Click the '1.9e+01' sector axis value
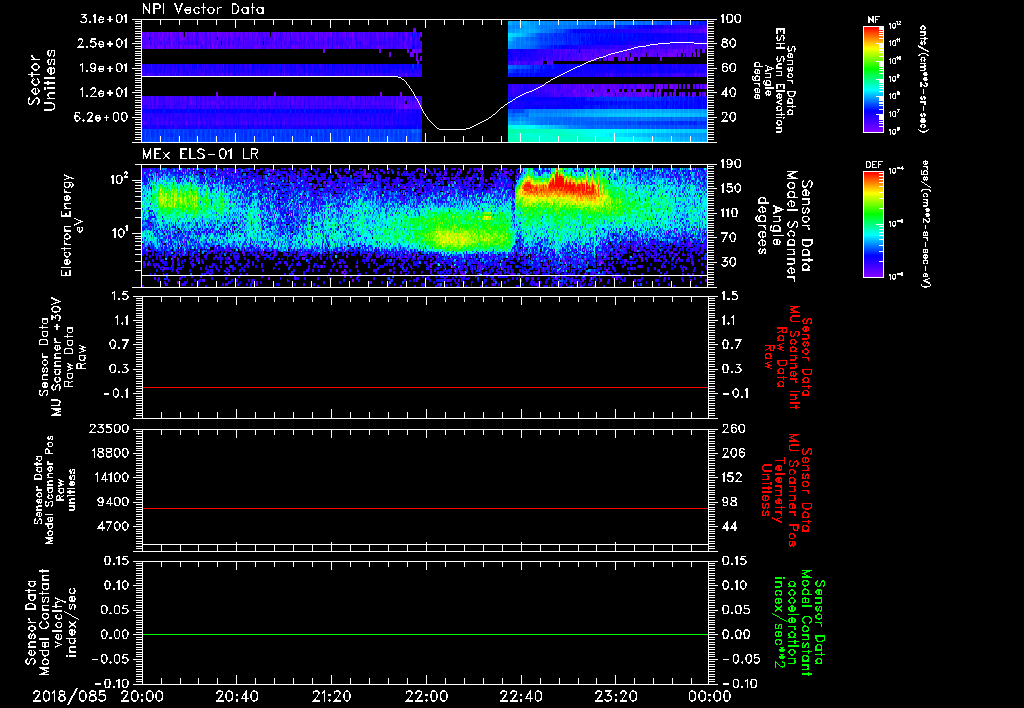The width and height of the screenshot is (1024, 708). [x=104, y=68]
